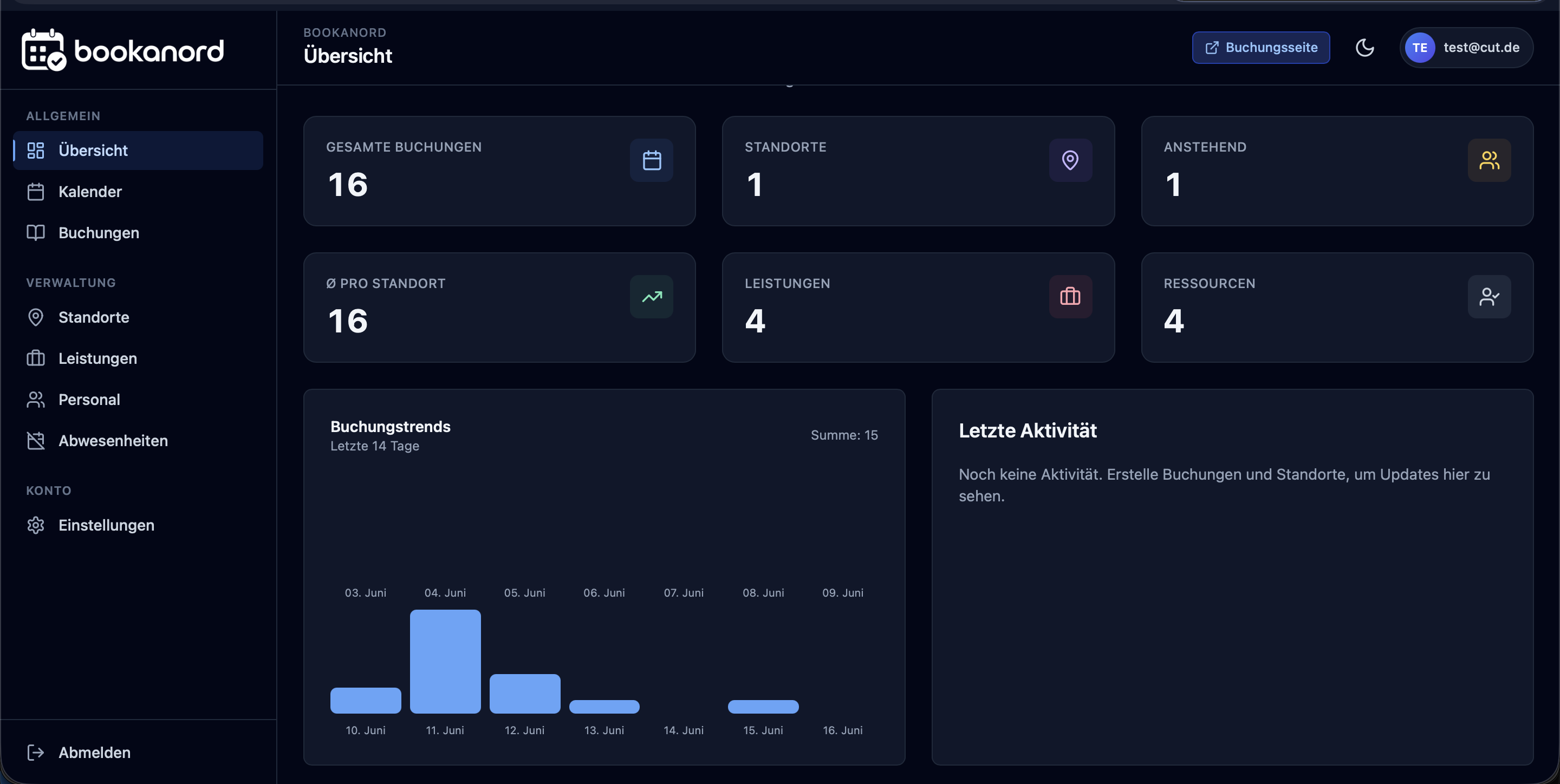
Task: Click the Leistungen card value 4
Action: click(755, 321)
